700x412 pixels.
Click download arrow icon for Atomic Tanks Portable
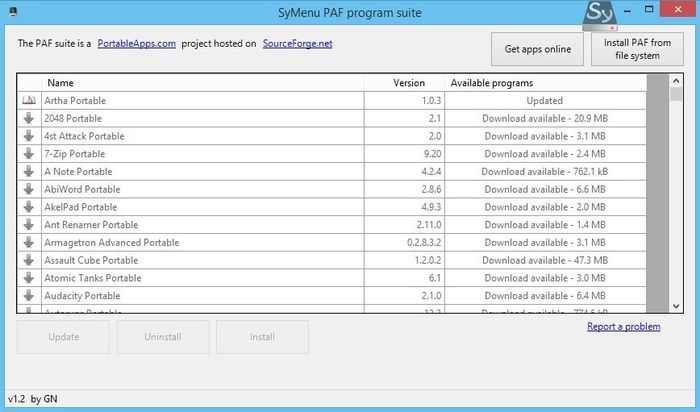click(29, 278)
